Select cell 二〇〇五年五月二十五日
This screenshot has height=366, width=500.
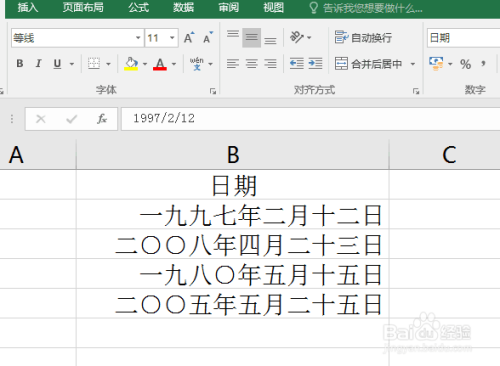pyautogui.click(x=233, y=304)
